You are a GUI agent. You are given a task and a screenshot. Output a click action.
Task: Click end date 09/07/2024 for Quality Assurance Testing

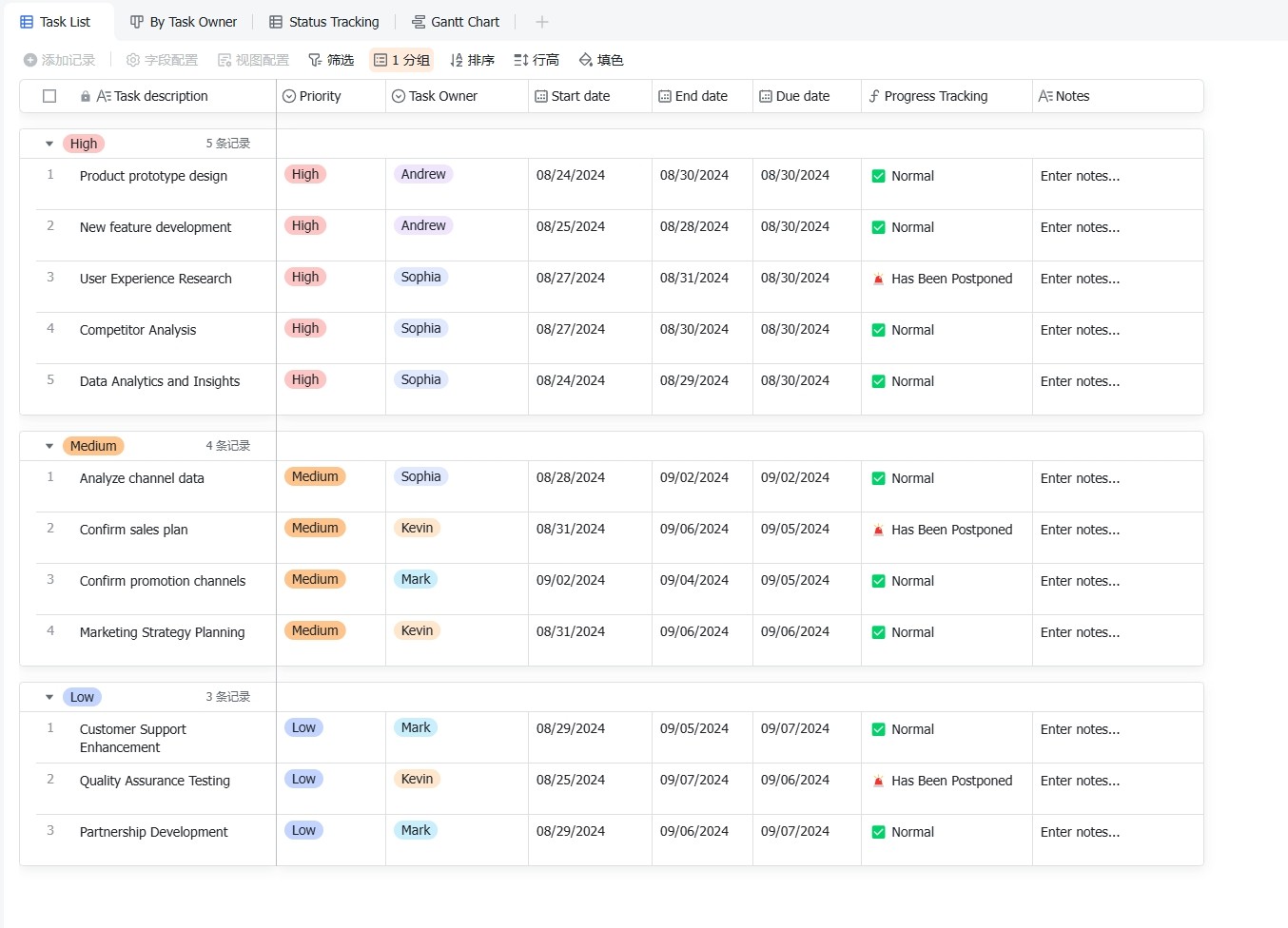[694, 780]
